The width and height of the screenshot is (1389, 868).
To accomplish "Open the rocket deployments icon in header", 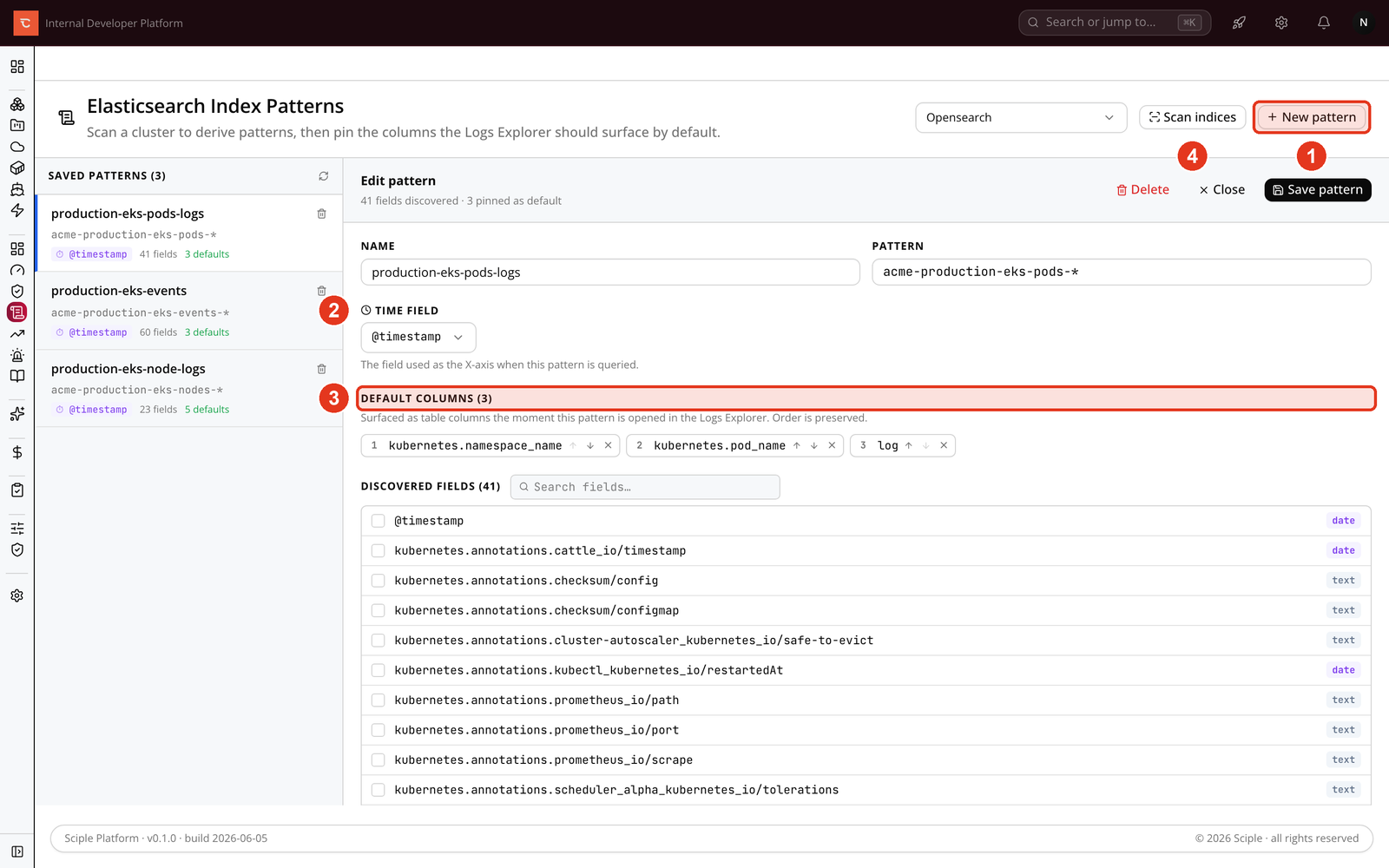I will 1239,23.
